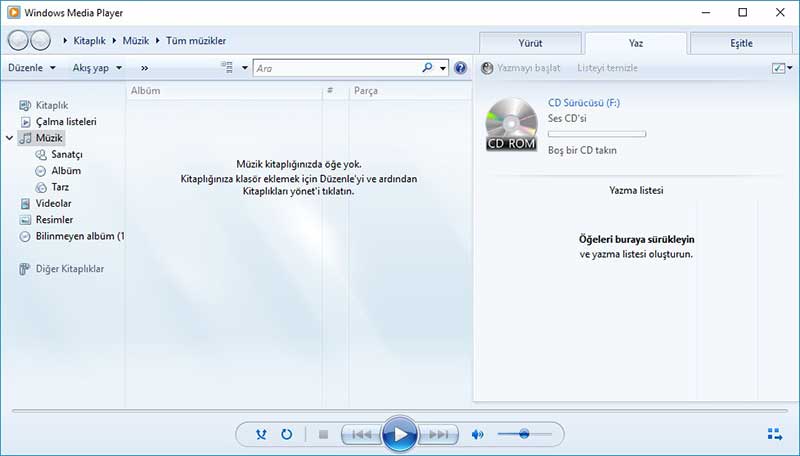The height and width of the screenshot is (456, 800).
Task: Adjust the volume slider
Action: point(520,434)
